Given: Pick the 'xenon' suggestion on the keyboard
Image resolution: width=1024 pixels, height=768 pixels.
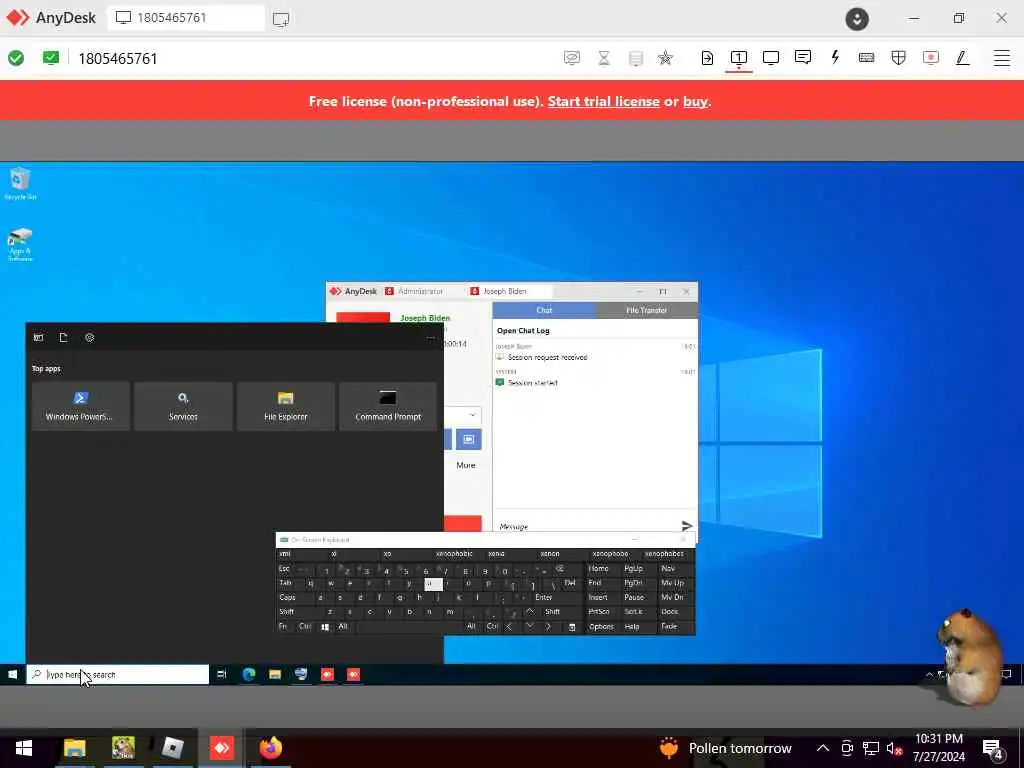Looking at the screenshot, I should tap(550, 554).
